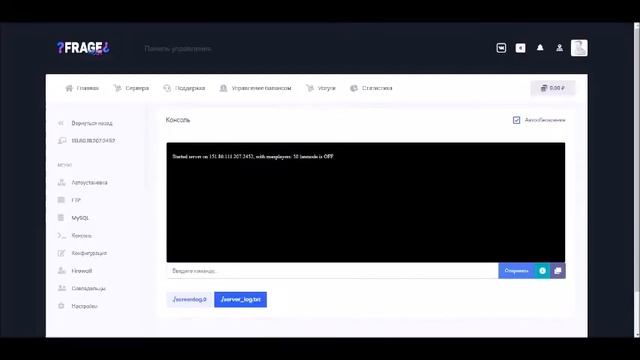
Task: Open the MySQL sidebar item
Action: click(73, 218)
